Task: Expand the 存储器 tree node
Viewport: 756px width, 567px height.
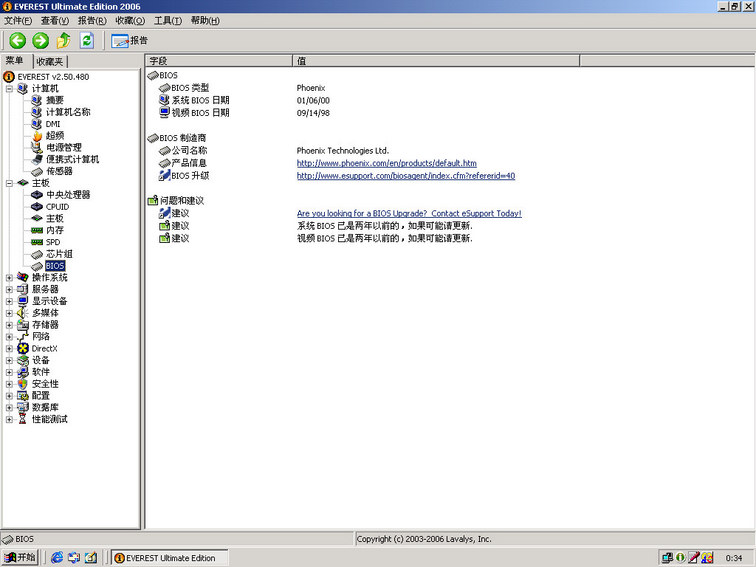Action: point(9,325)
